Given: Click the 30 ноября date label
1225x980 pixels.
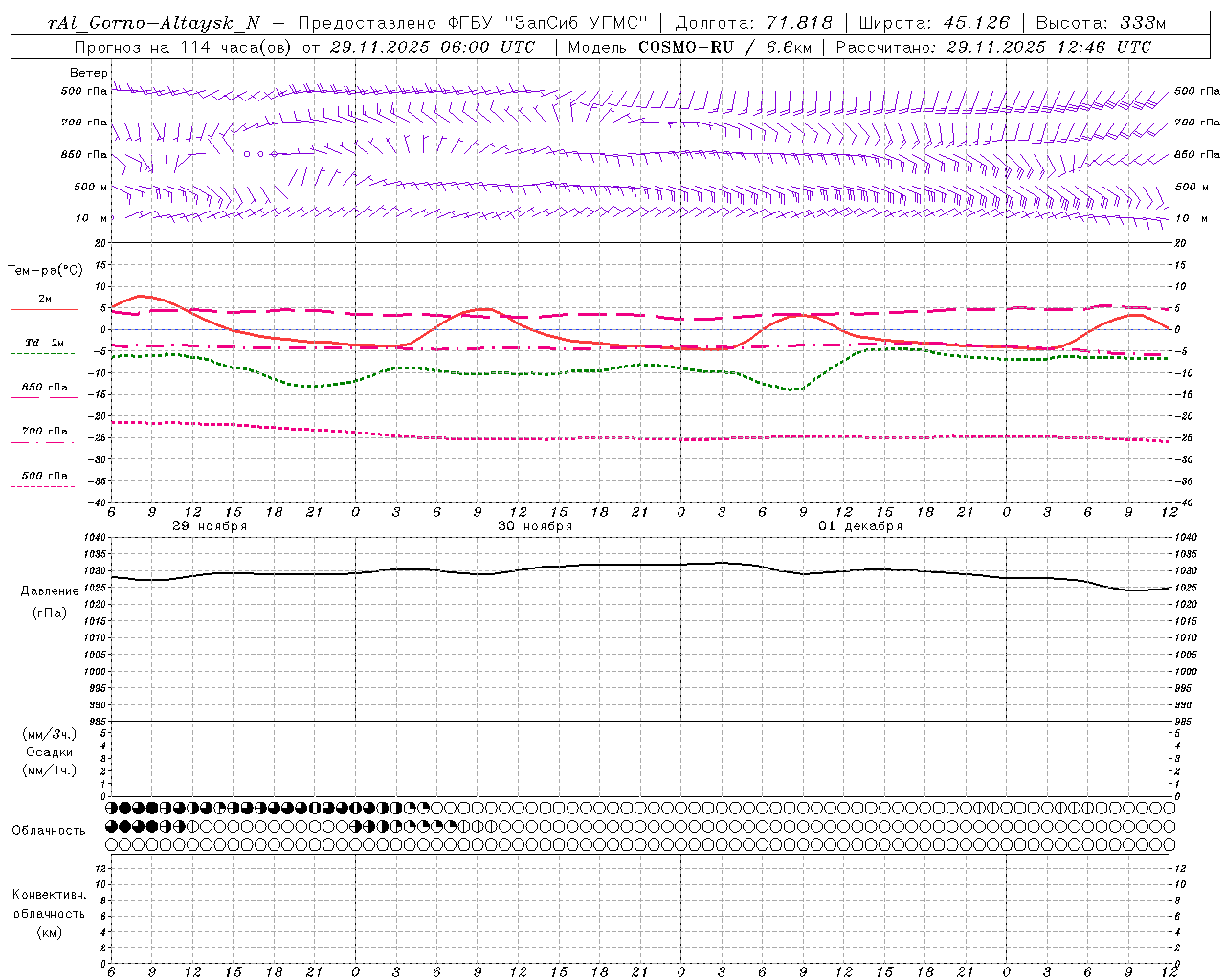Looking at the screenshot, I should (x=535, y=526).
